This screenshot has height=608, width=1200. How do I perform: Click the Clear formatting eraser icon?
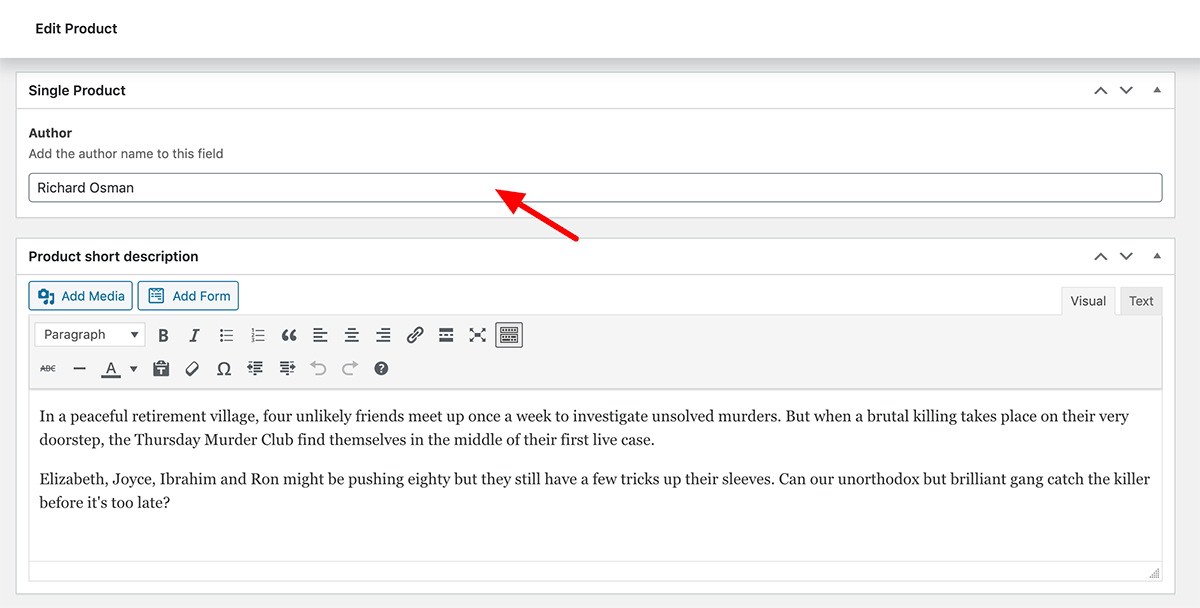pos(193,369)
